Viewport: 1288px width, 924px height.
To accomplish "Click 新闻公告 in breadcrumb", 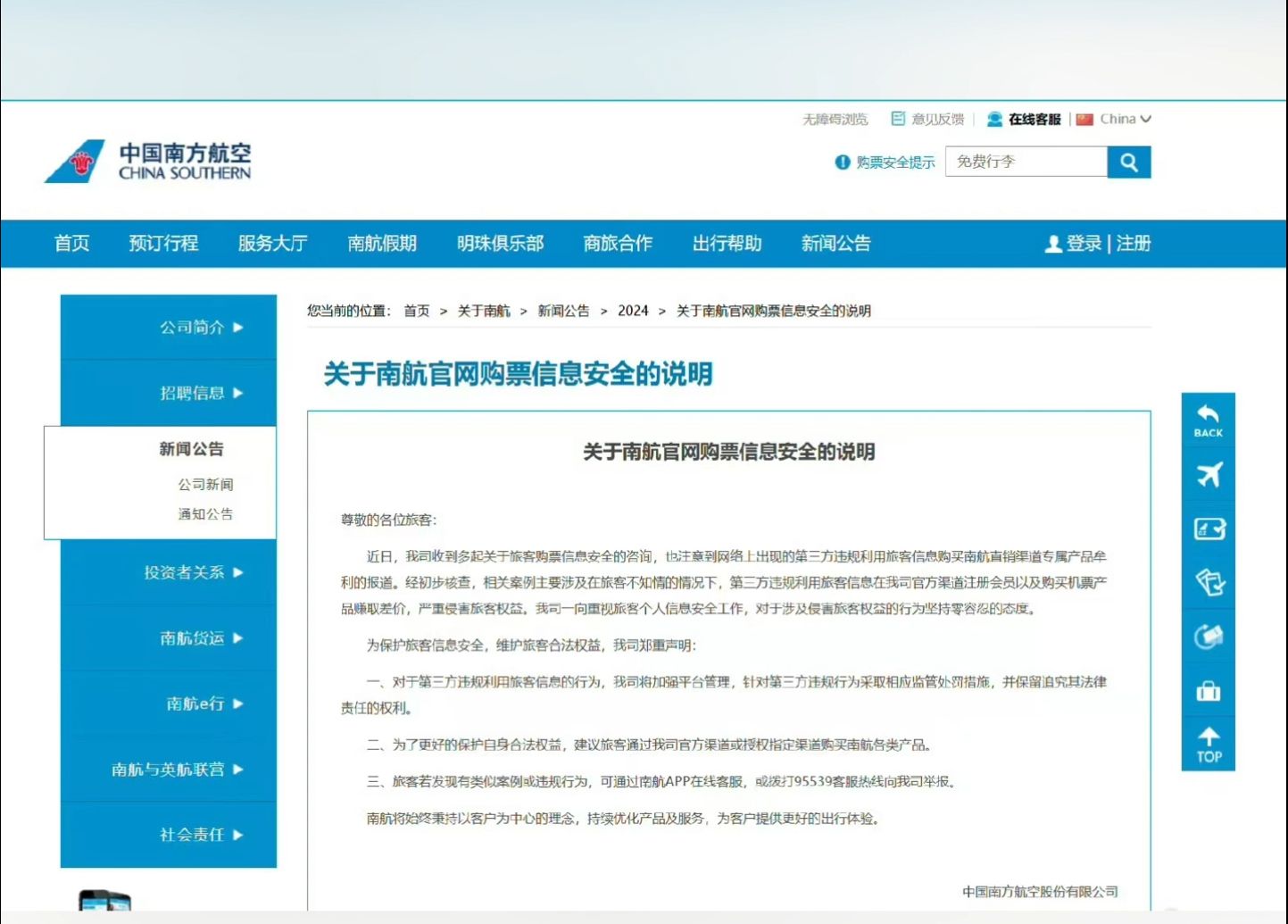I will pos(563,311).
